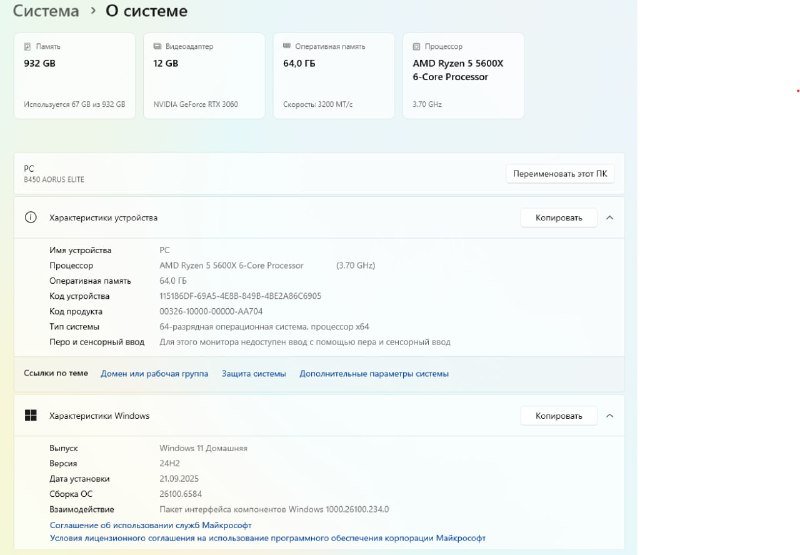Click the (3.70 GHz) value in specs

pyautogui.click(x=356, y=265)
